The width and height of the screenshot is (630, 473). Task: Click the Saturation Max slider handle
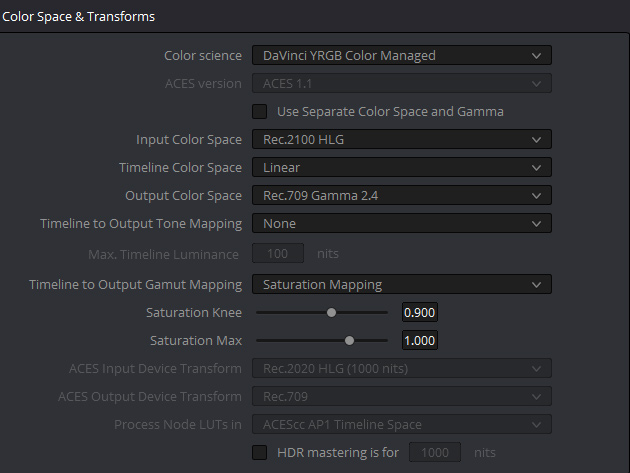click(x=350, y=340)
